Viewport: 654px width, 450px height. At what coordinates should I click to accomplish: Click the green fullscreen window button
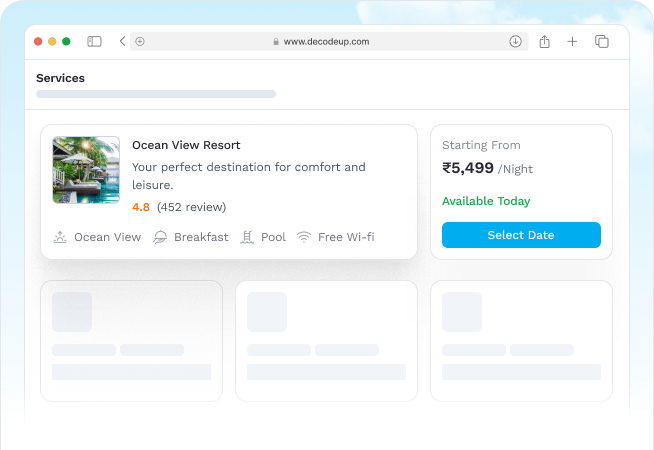tap(66, 41)
